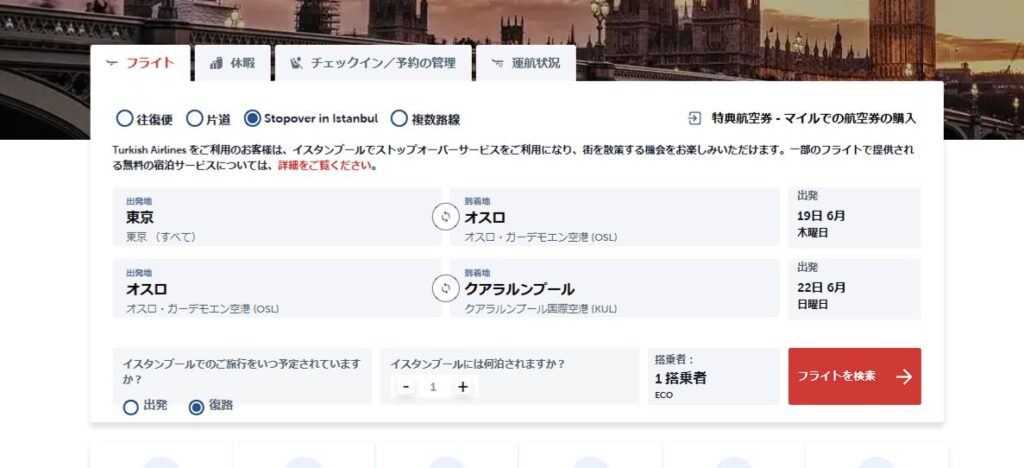Screen dimensions: 1024x468
Task: Open the 22日 6月 departure date picker
Action: point(854,289)
